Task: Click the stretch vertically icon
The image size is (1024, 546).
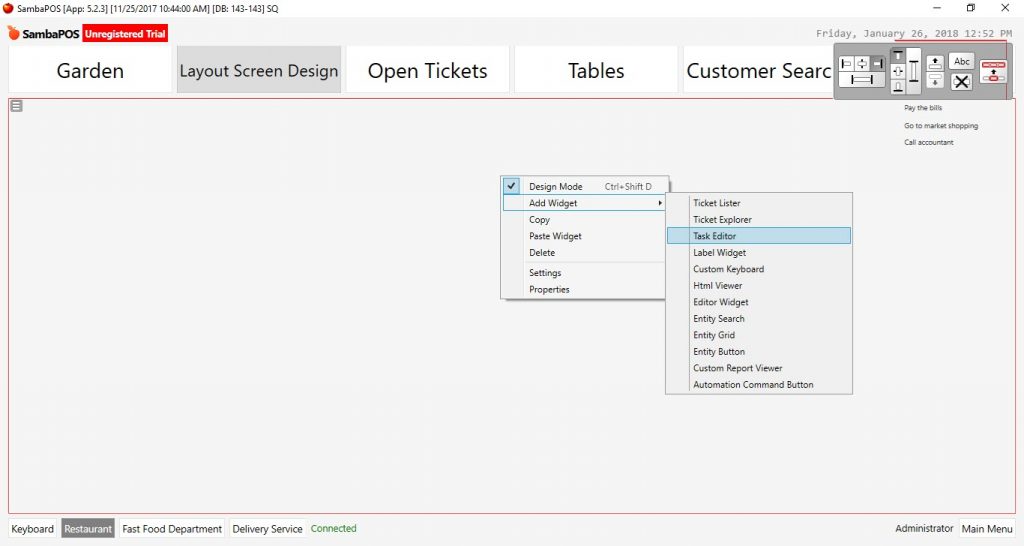Action: 914,71
